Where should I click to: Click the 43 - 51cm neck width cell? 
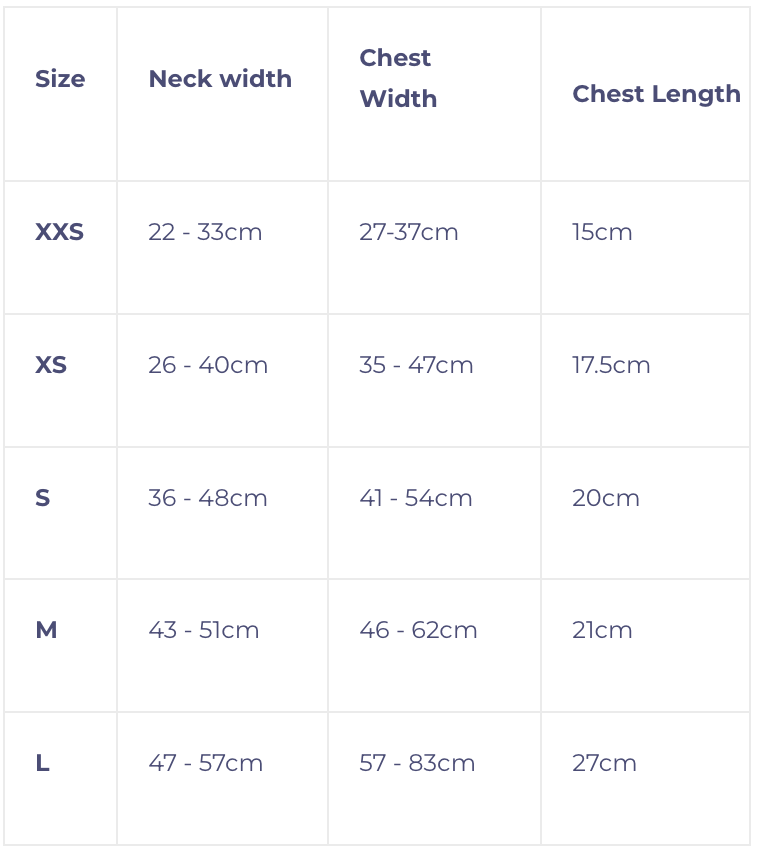204,630
